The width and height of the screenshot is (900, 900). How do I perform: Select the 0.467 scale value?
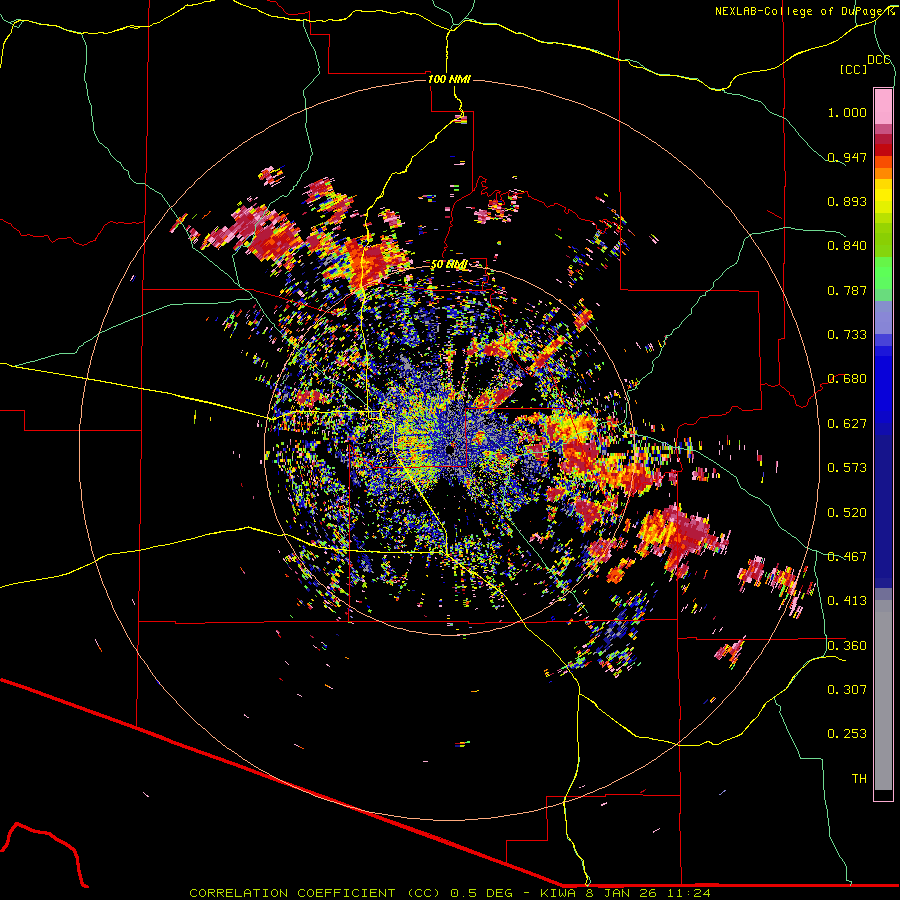tap(847, 557)
